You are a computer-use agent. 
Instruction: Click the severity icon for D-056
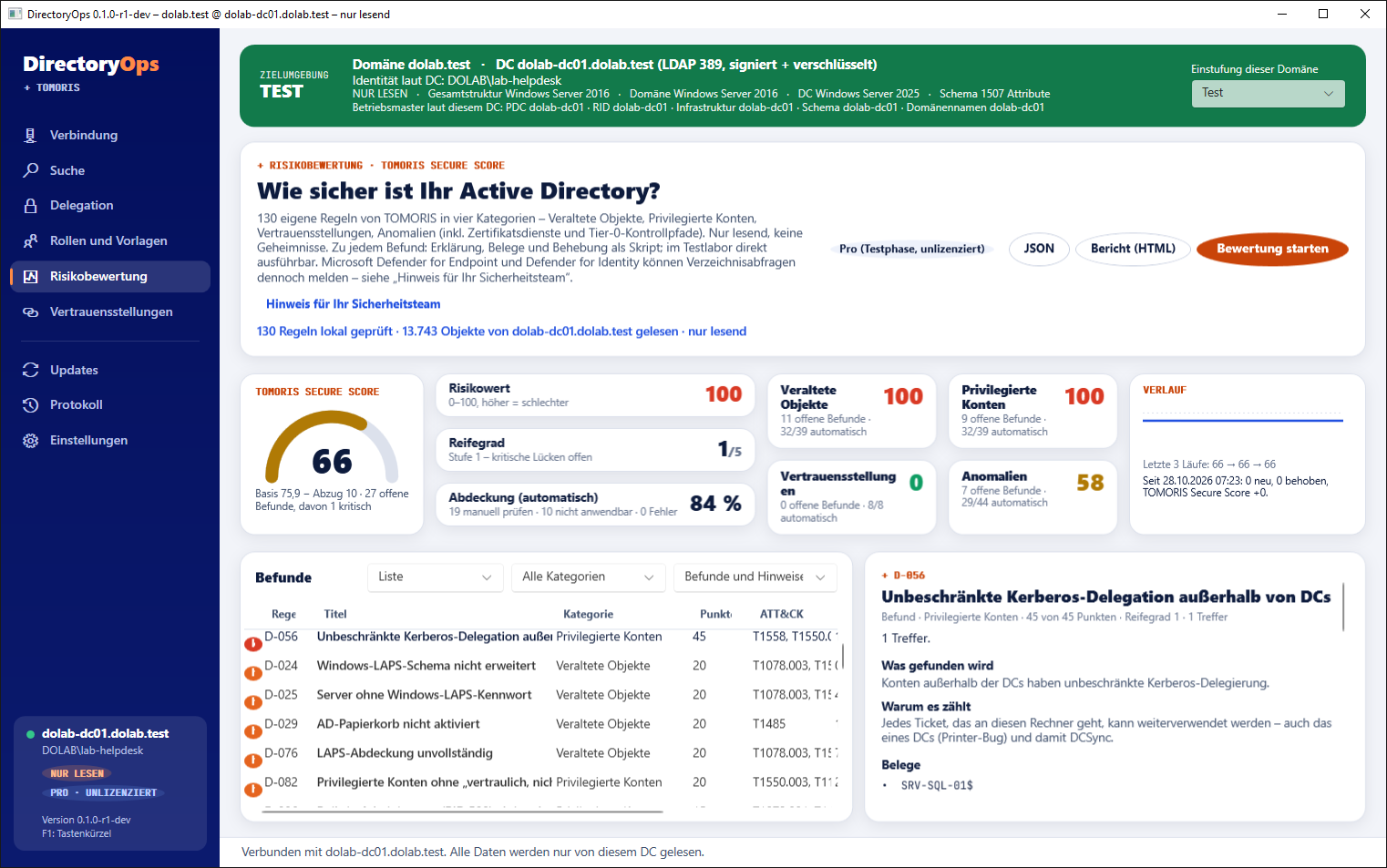tap(252, 644)
